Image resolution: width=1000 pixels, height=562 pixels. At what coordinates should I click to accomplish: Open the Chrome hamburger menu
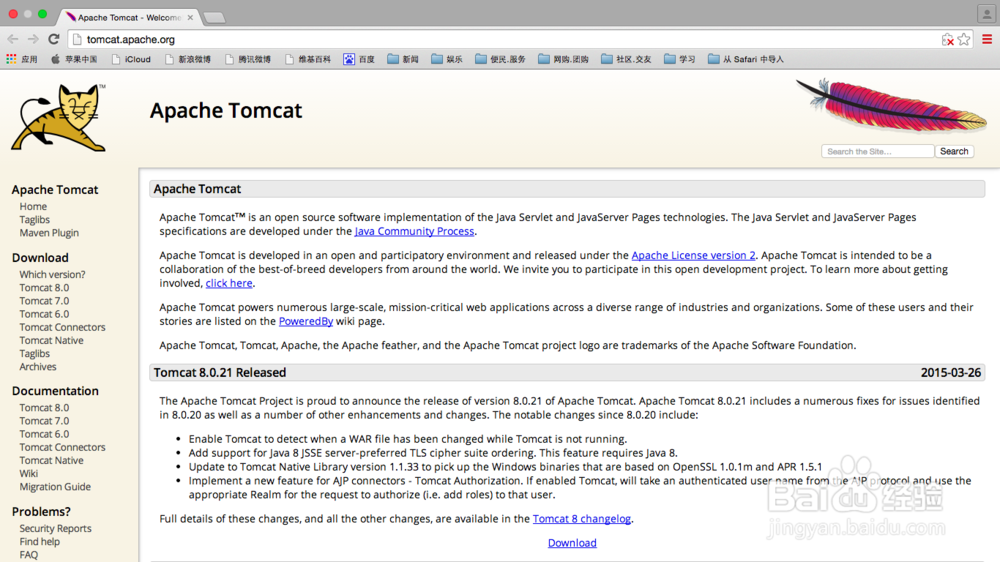click(x=987, y=40)
